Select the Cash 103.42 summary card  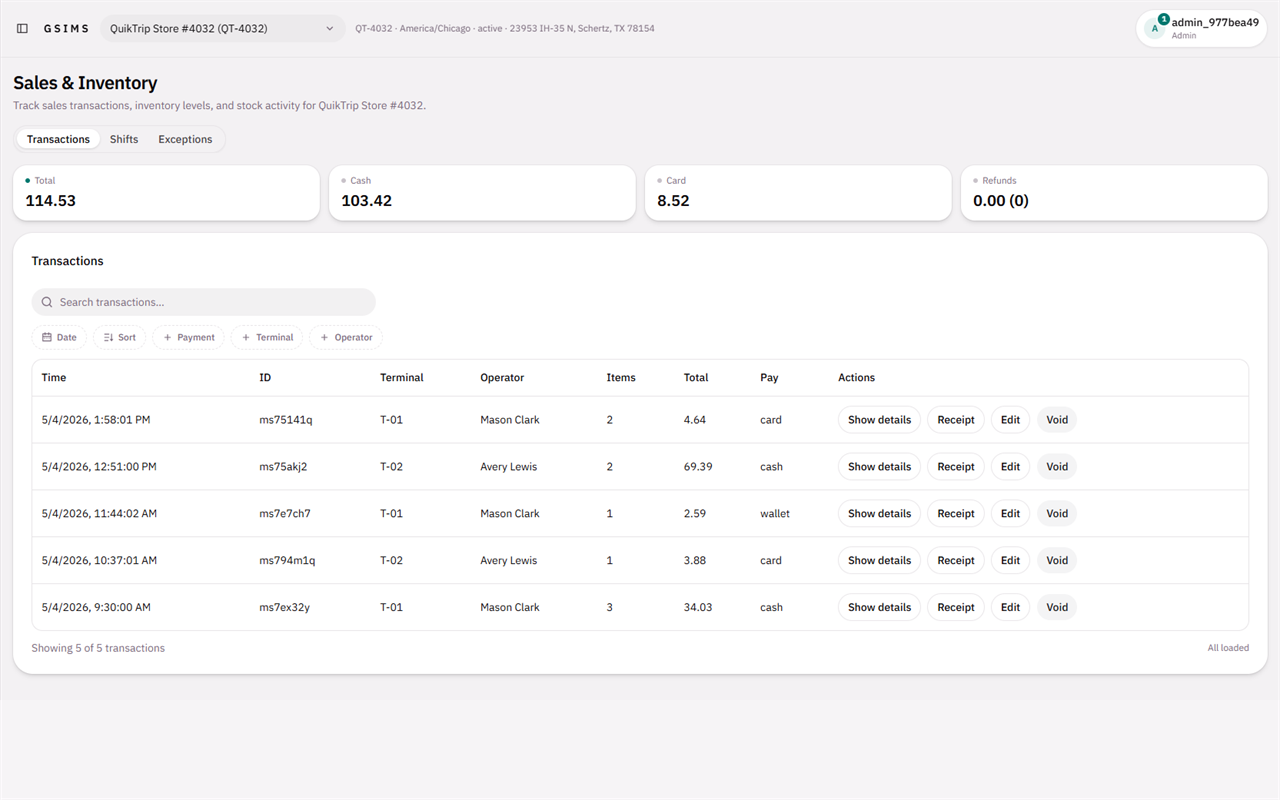[482, 193]
